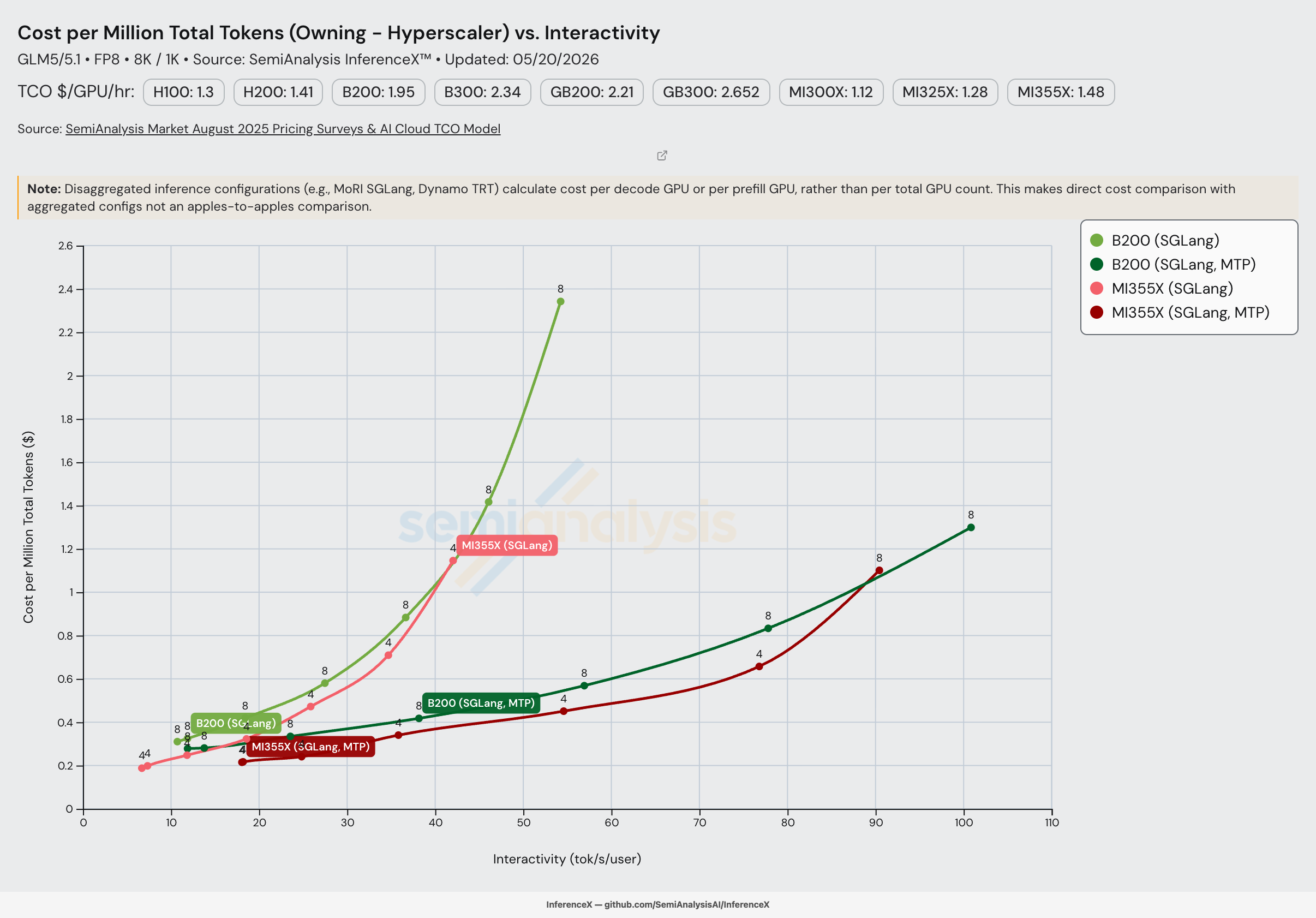Click the B300: 2.34 TCO chip

click(483, 92)
